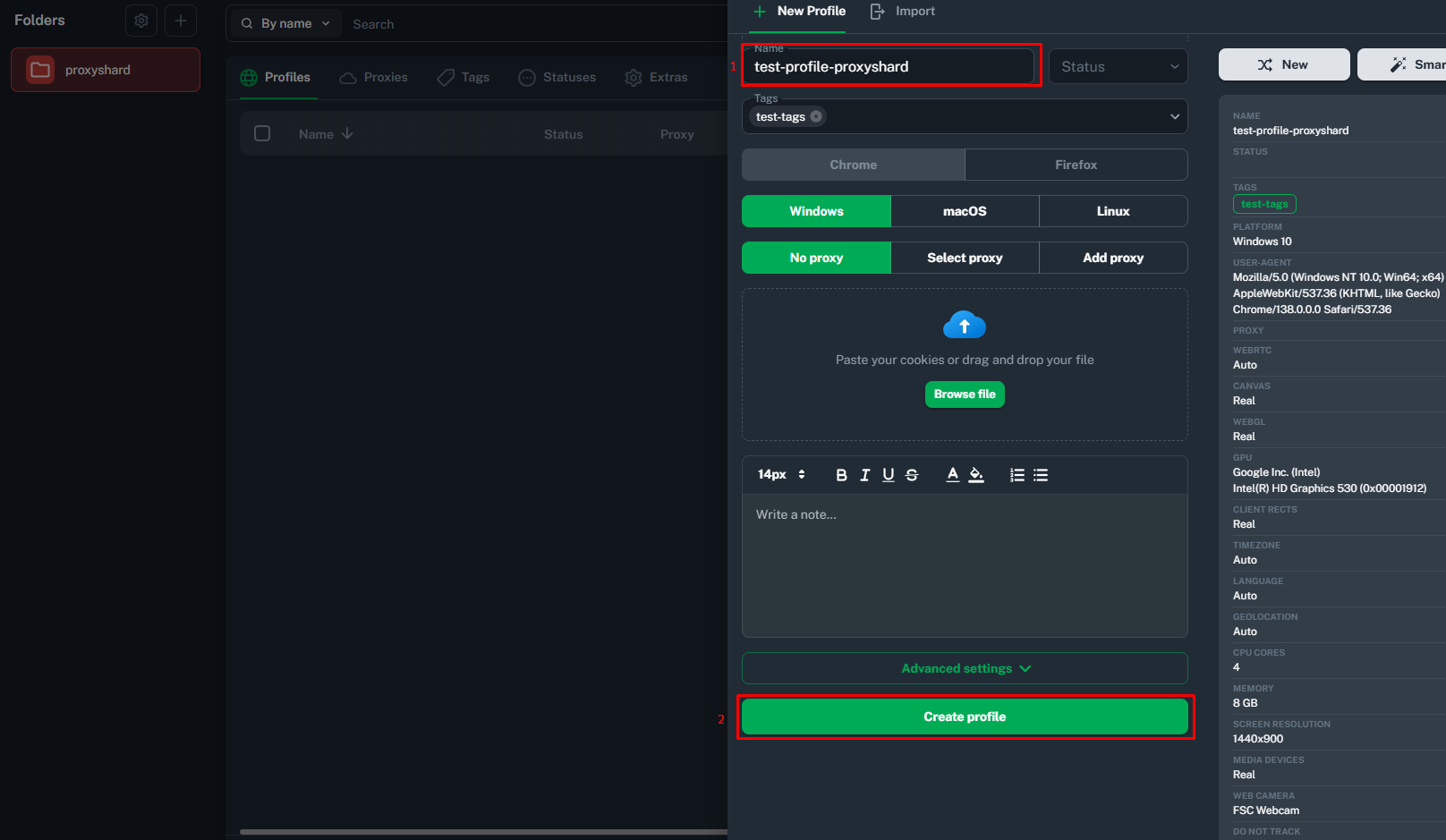Expand Advanced settings section
The image size is (1446, 840).
click(x=965, y=668)
